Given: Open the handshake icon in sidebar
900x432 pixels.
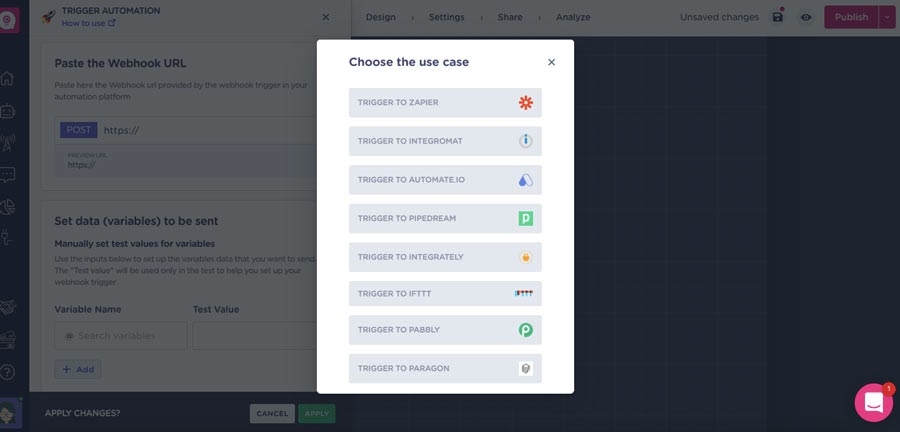Looking at the screenshot, I should point(7,308).
